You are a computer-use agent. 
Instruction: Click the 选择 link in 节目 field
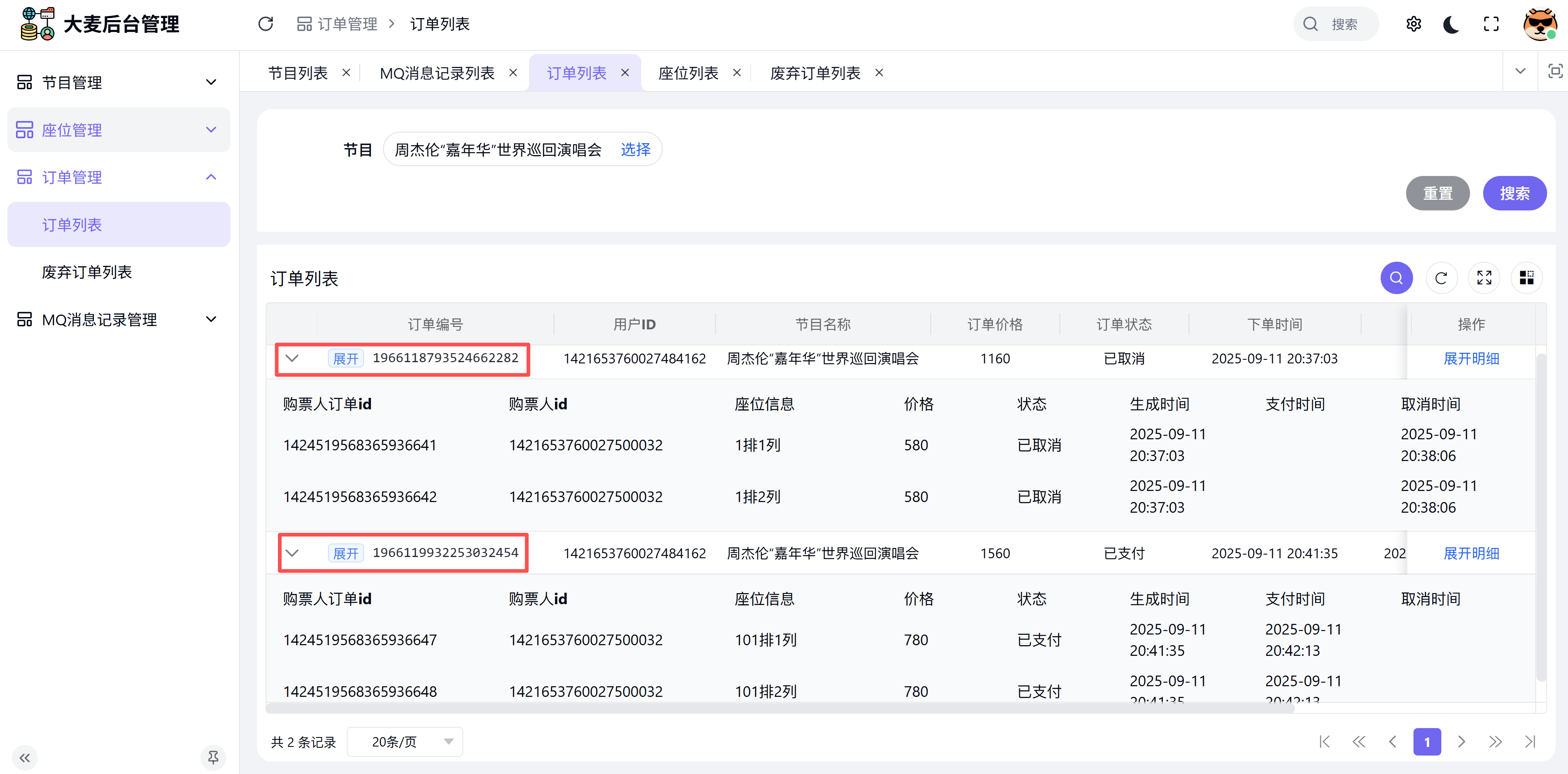click(635, 149)
